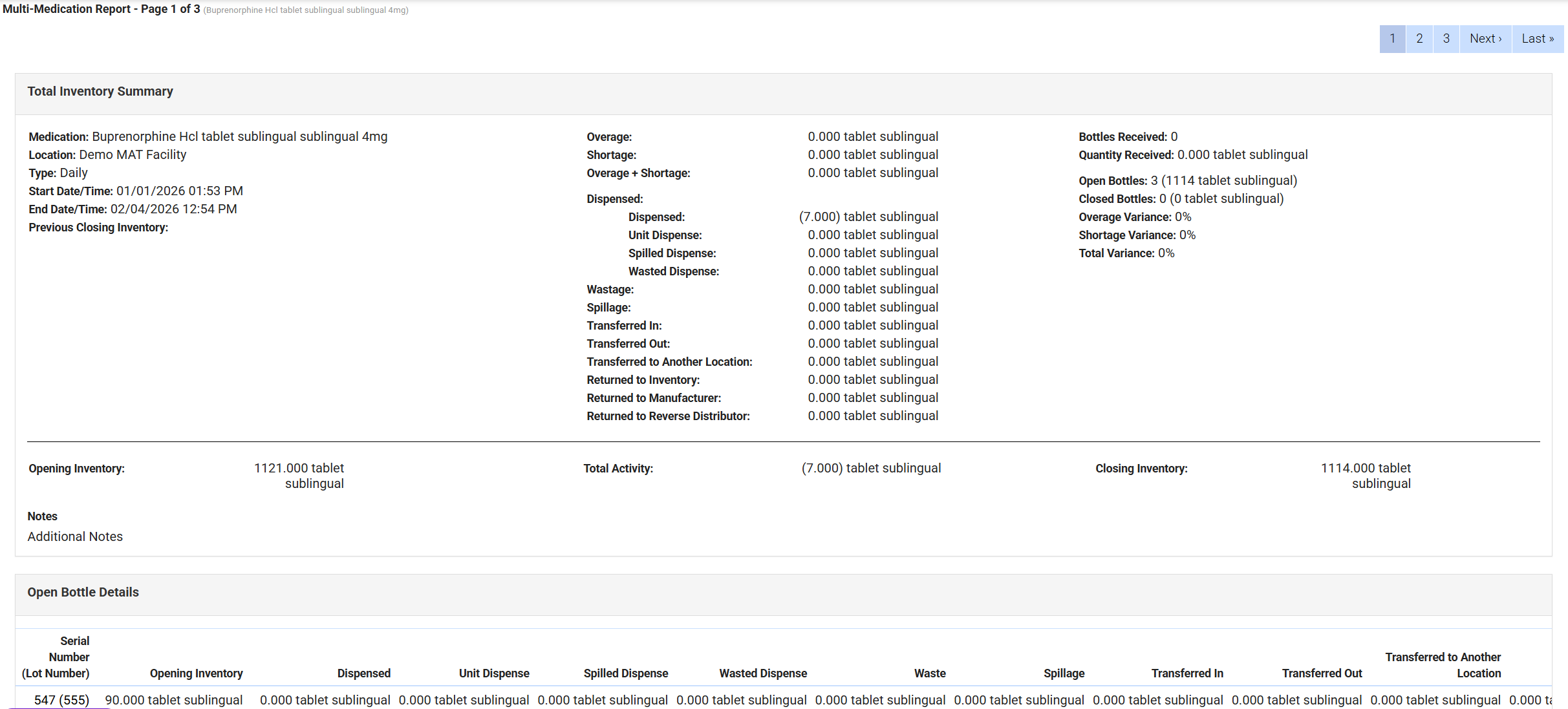
Task: Click the Transferred Out column header
Action: coord(1322,673)
